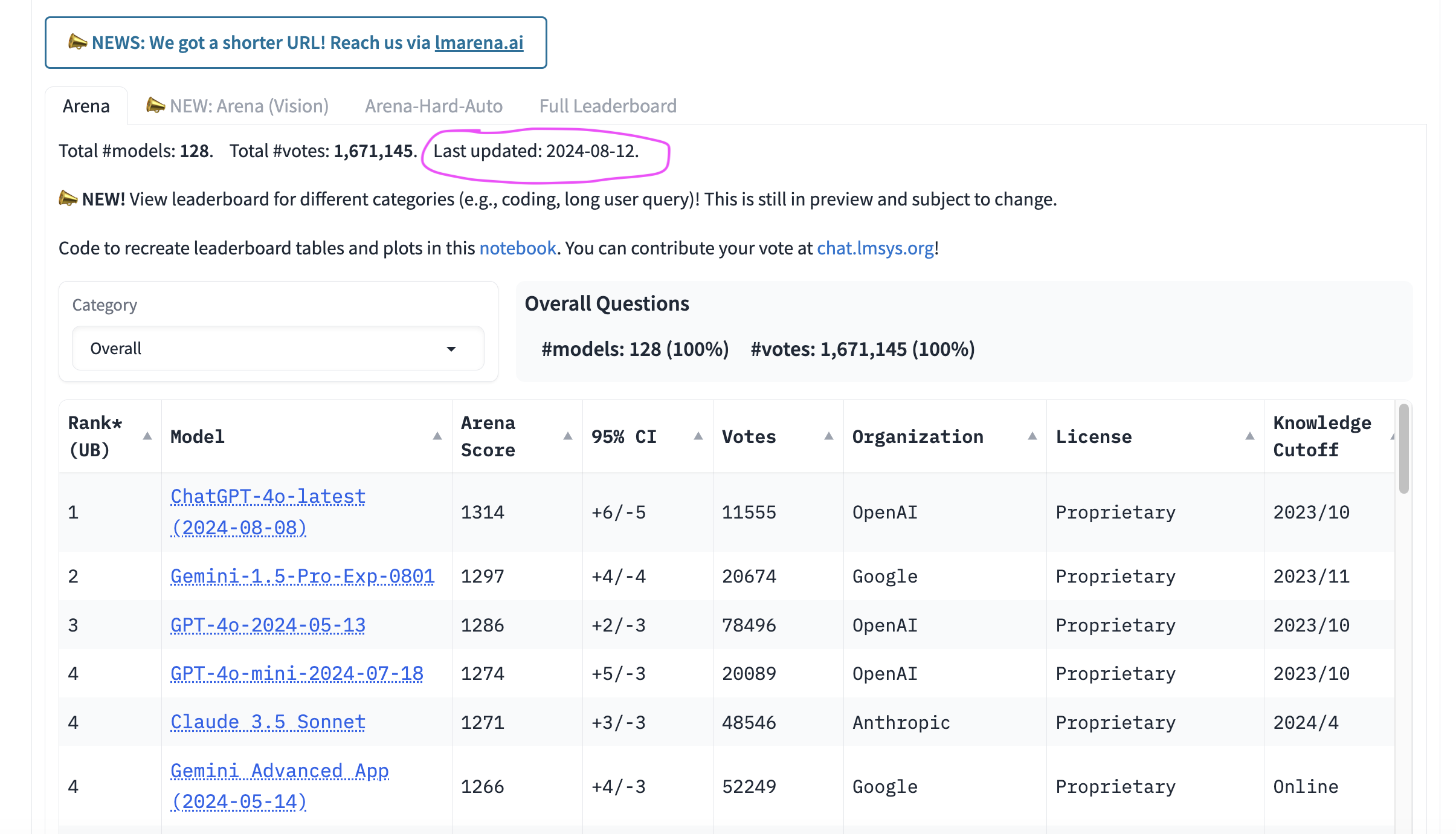Select the Arena Score value 1314
The width and height of the screenshot is (1456, 834).
pos(482,512)
